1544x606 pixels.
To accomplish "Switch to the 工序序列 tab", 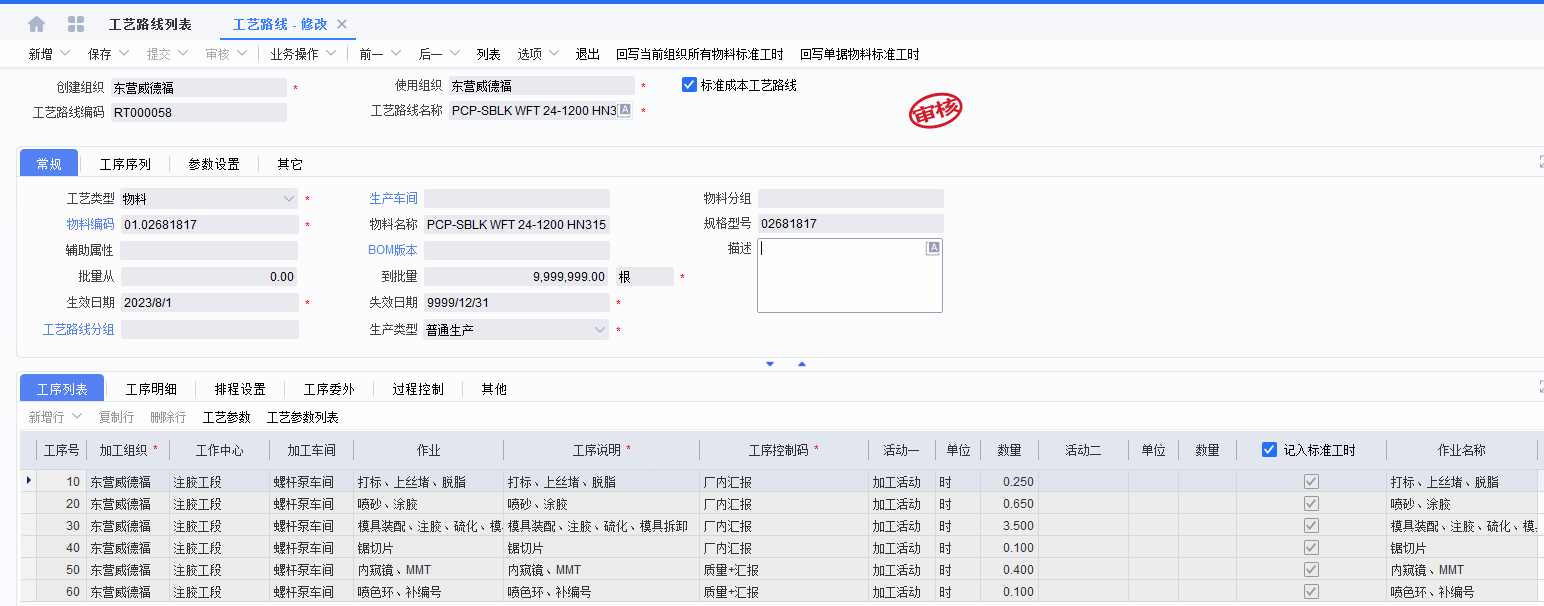I will point(125,164).
